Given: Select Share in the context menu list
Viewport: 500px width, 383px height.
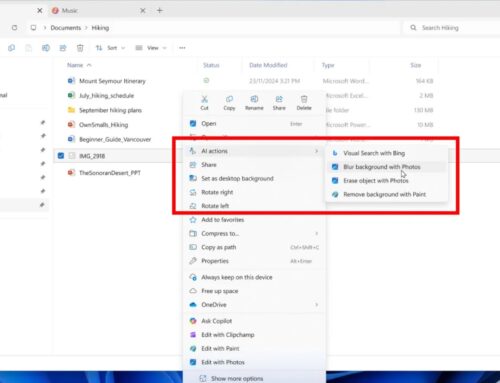Looking at the screenshot, I should (x=254, y=165).
